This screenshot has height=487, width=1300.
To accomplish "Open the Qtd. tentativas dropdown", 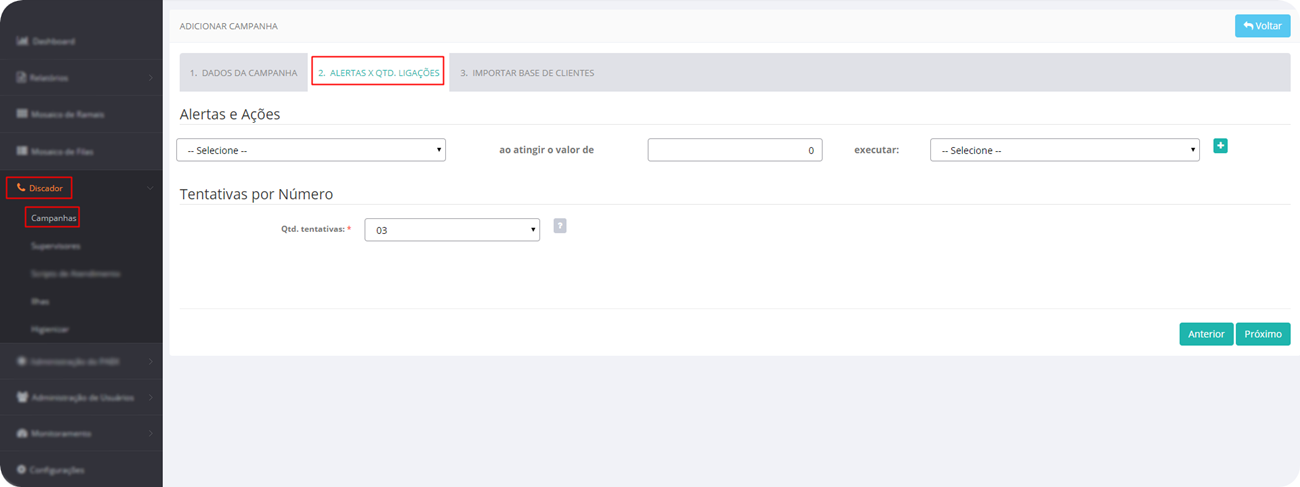I will 452,230.
